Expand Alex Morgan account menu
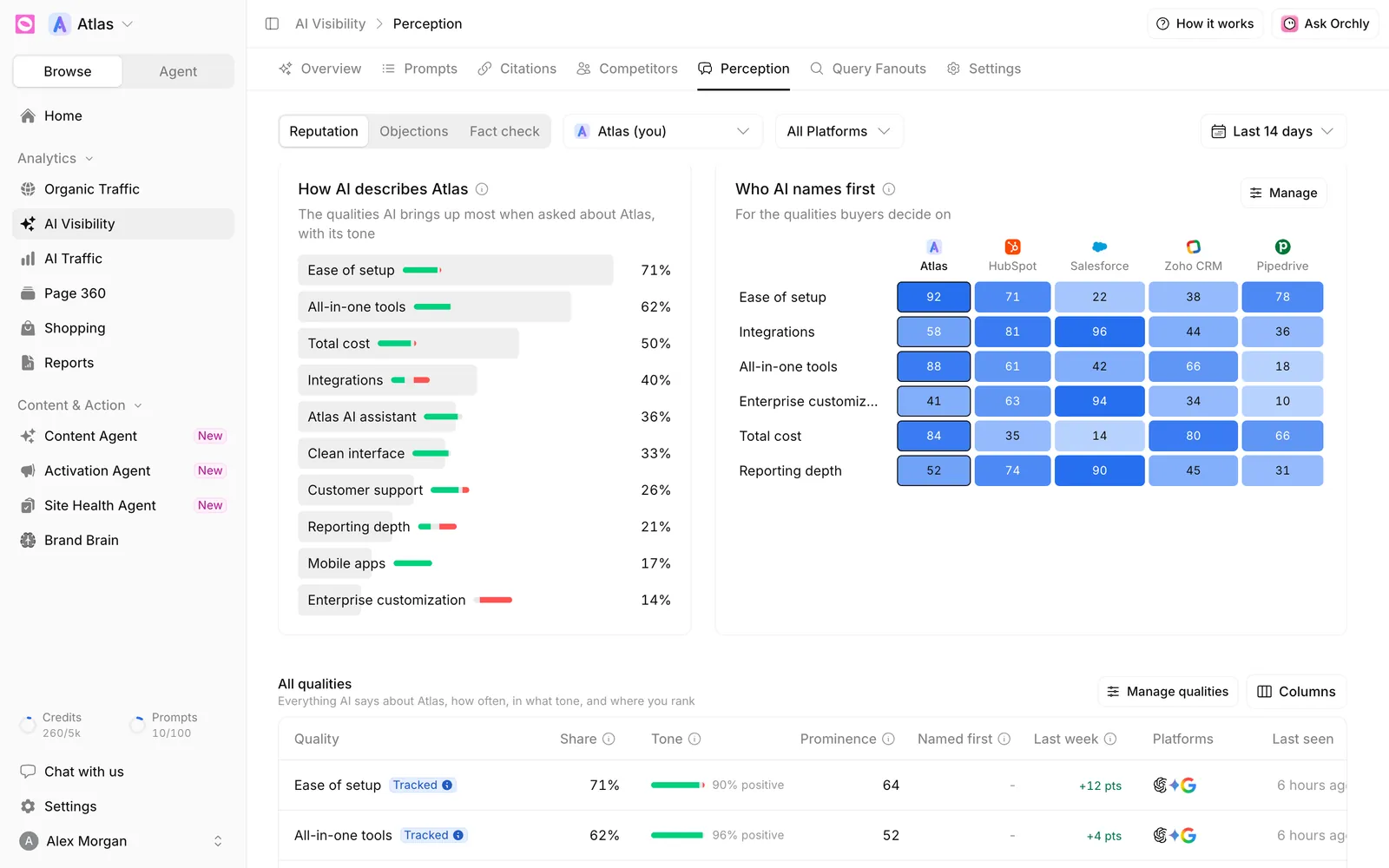This screenshot has width=1389, height=868. (x=123, y=841)
